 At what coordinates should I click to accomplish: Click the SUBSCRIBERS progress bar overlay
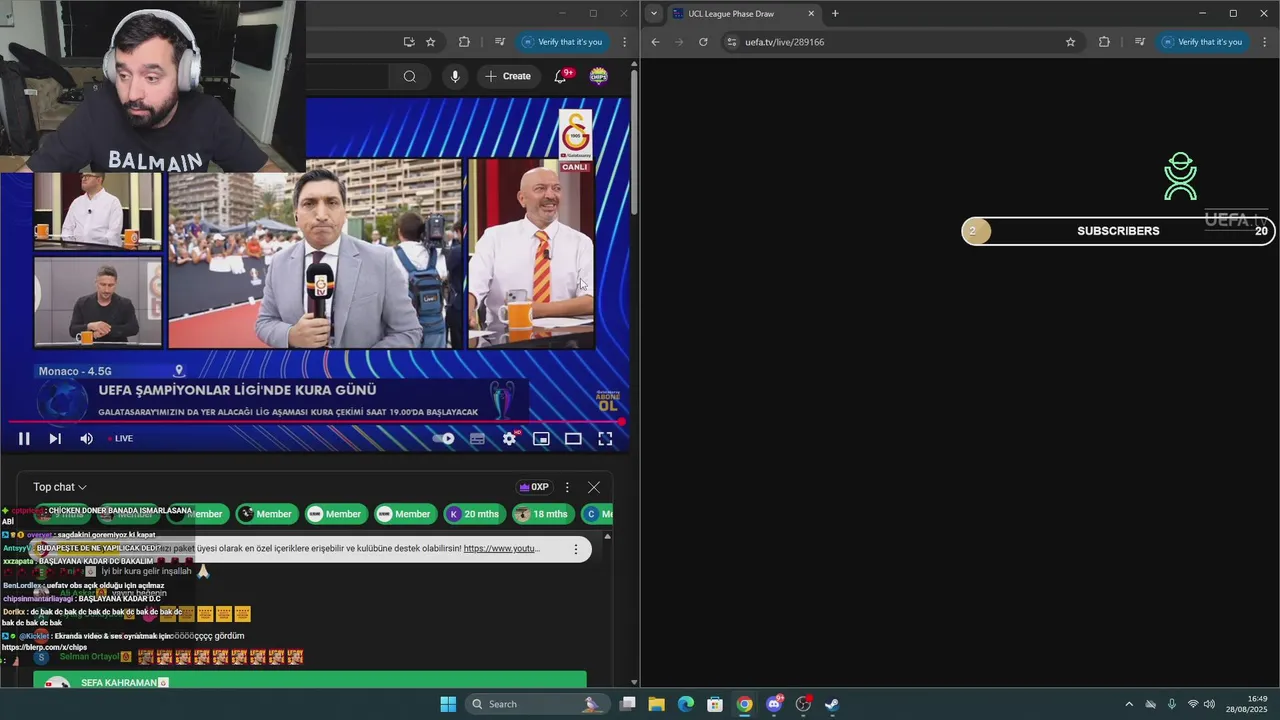(1118, 231)
